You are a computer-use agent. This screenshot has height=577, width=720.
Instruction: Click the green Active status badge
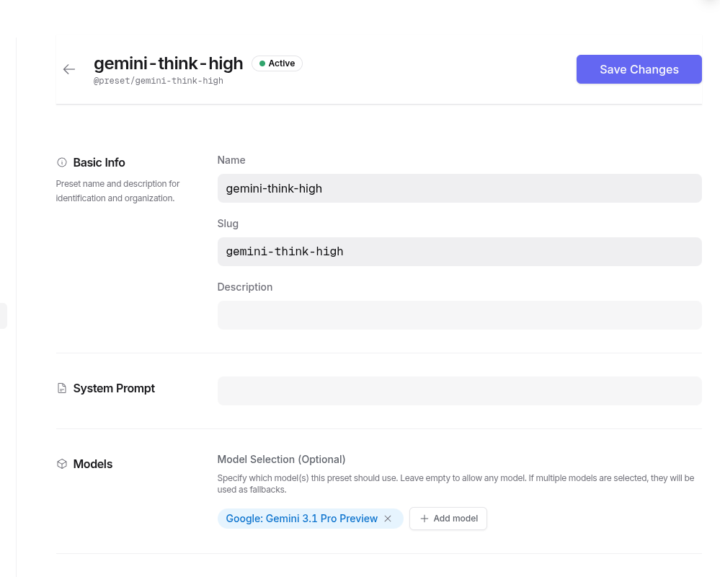click(277, 64)
